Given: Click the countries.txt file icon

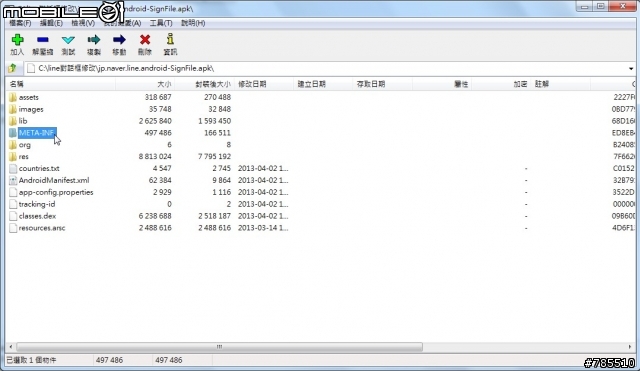Looking at the screenshot, I should 13,168.
